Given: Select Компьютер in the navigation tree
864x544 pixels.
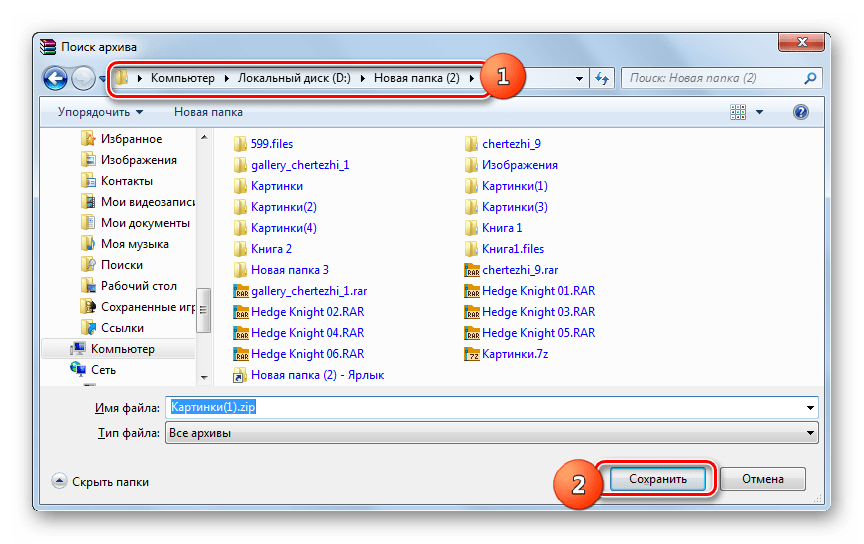Looking at the screenshot, I should point(122,349).
